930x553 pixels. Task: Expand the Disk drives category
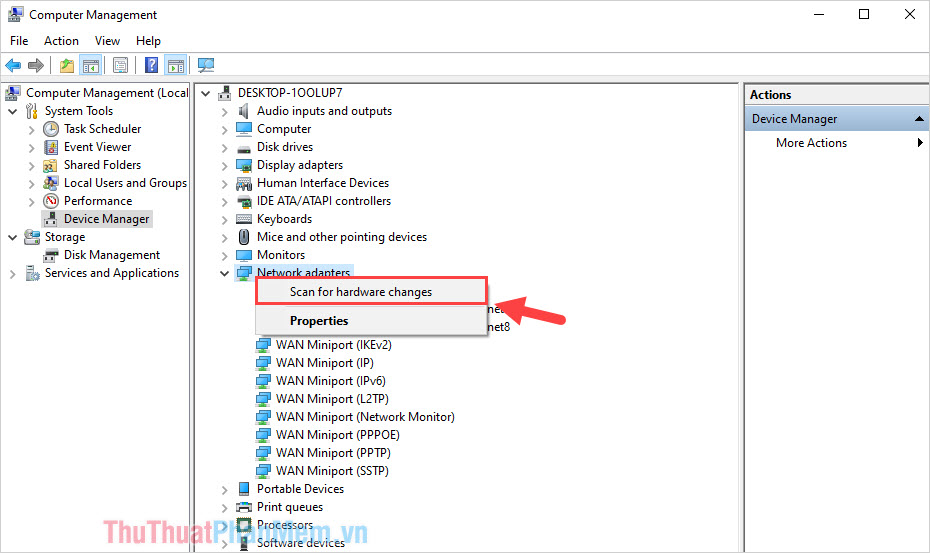224,148
